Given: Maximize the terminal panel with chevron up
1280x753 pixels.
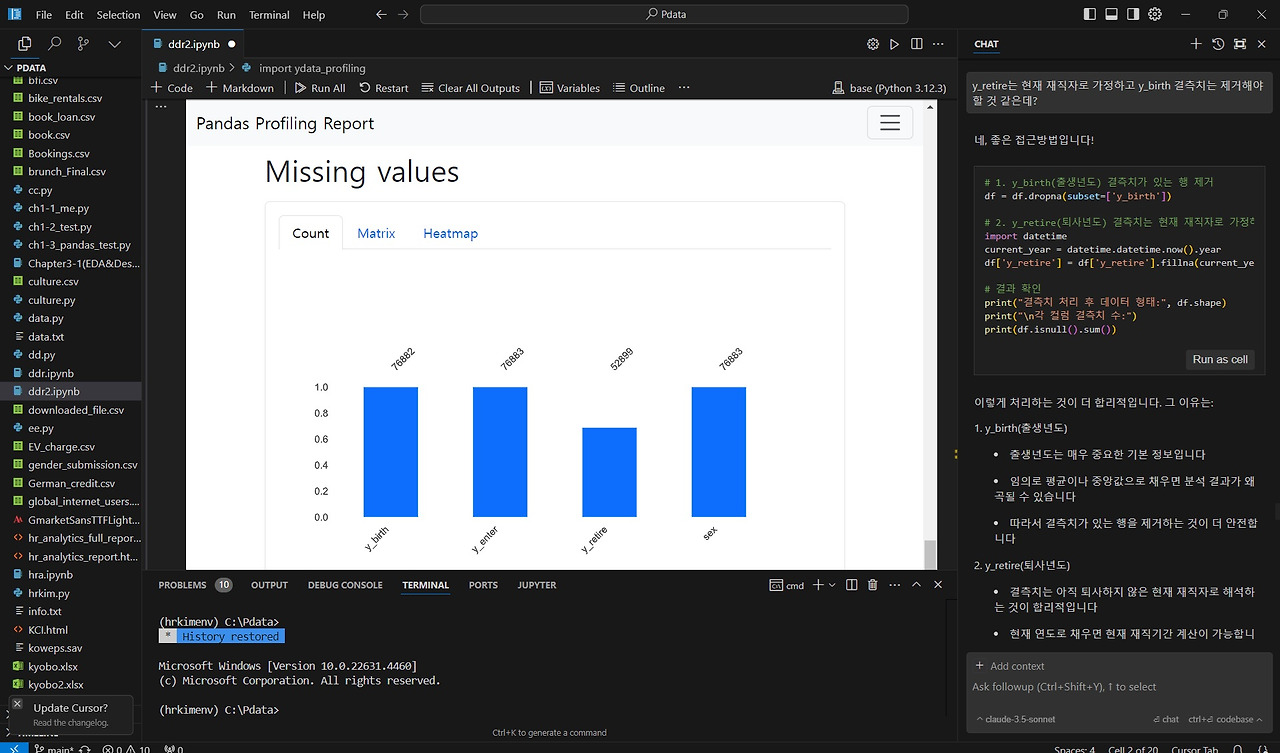Looking at the screenshot, I should pos(916,585).
